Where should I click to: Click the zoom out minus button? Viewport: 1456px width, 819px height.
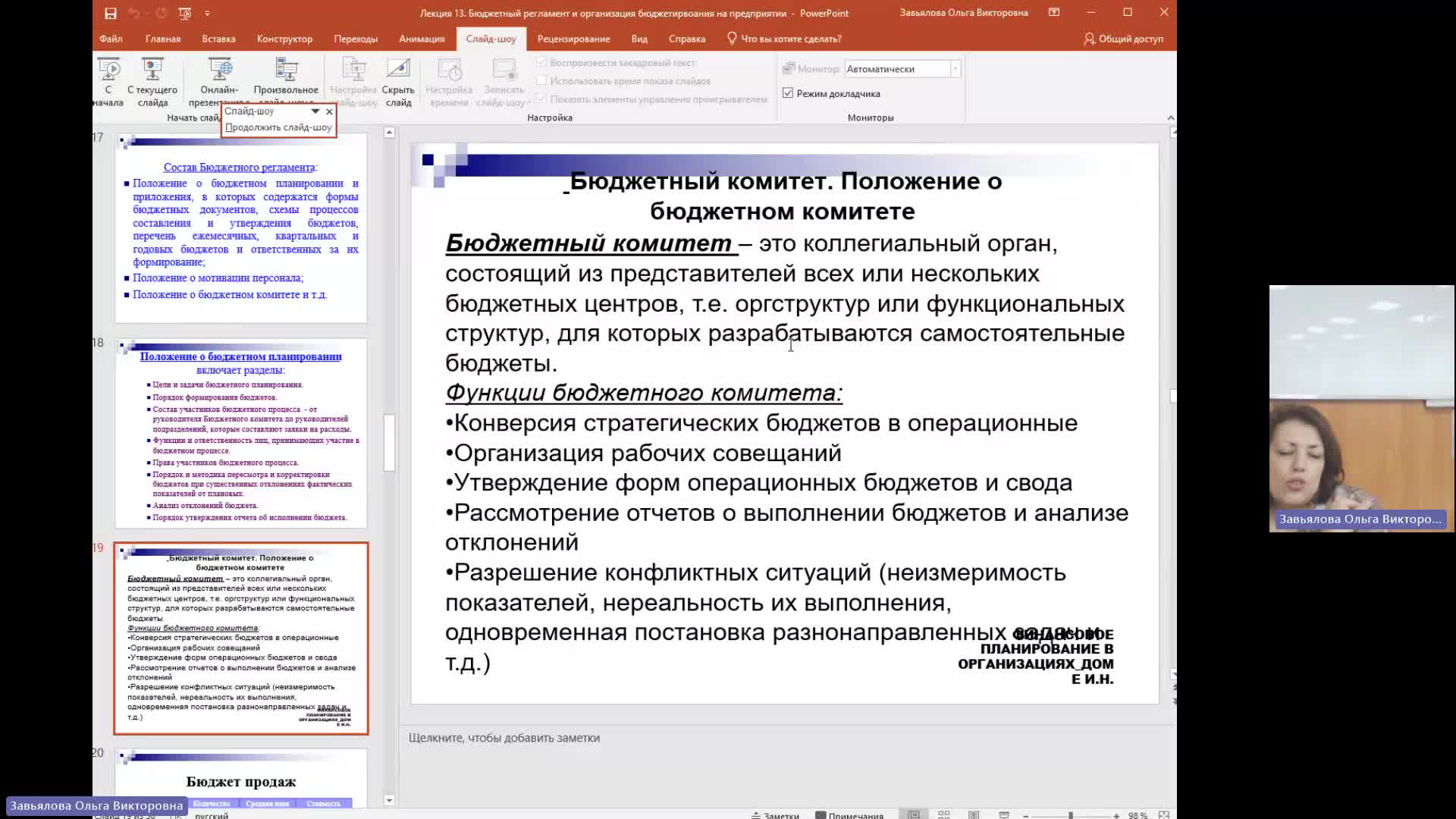(x=1026, y=815)
